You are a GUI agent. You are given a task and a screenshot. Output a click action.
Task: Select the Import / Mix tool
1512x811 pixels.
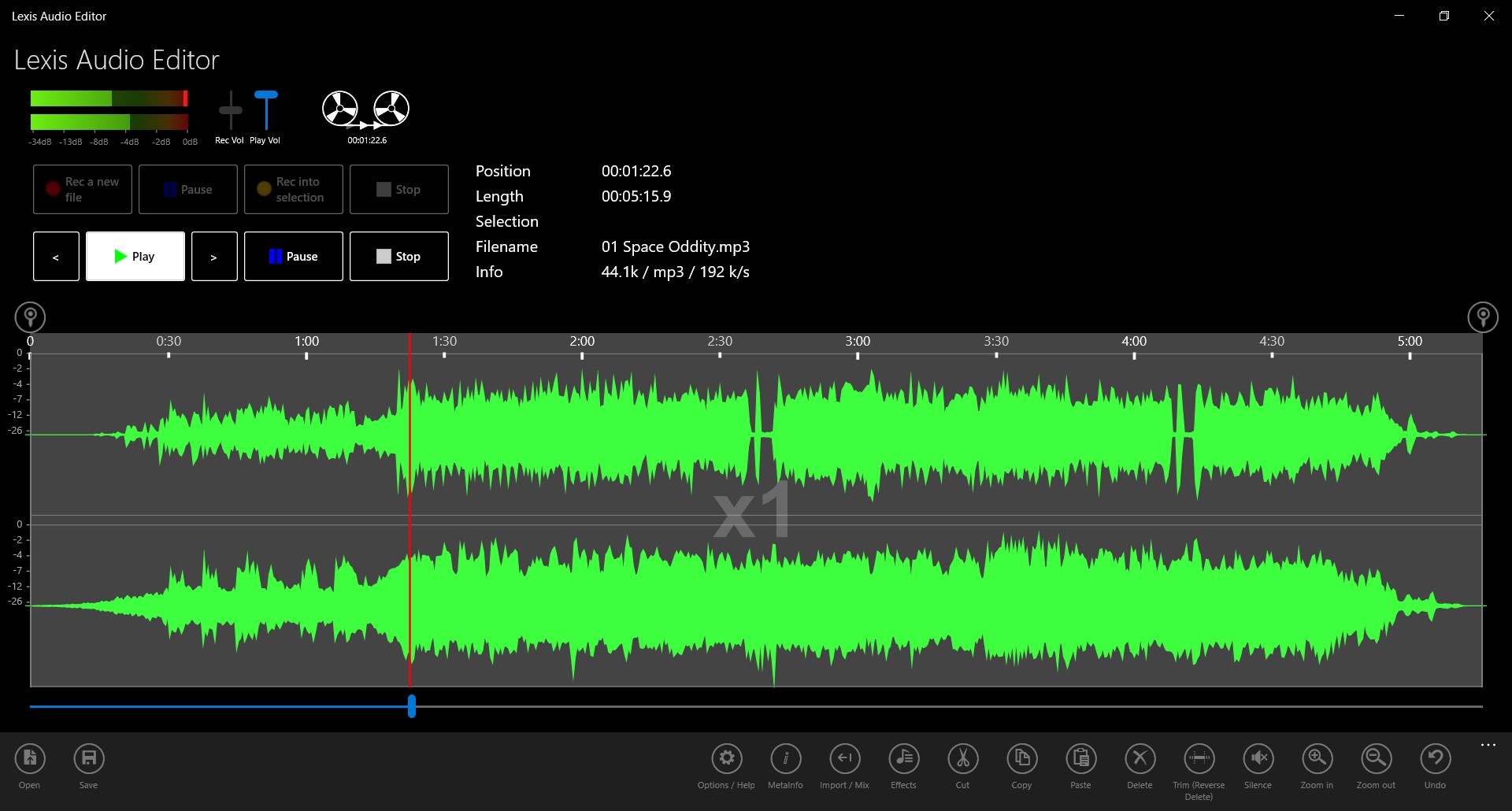(x=843, y=764)
